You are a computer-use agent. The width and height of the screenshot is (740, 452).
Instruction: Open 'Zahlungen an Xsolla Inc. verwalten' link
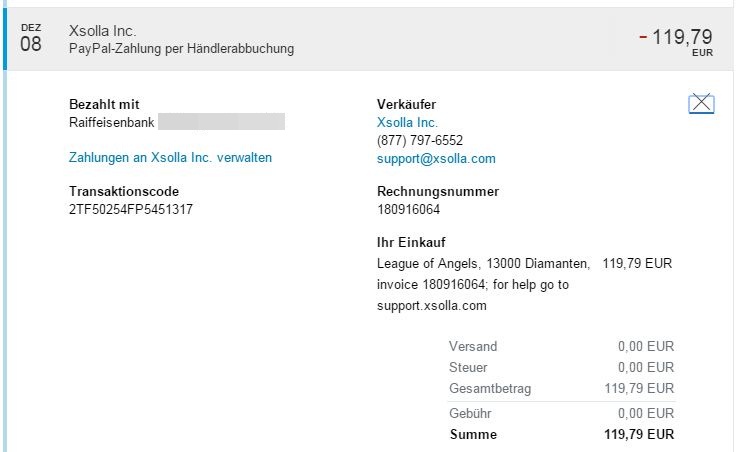click(170, 157)
